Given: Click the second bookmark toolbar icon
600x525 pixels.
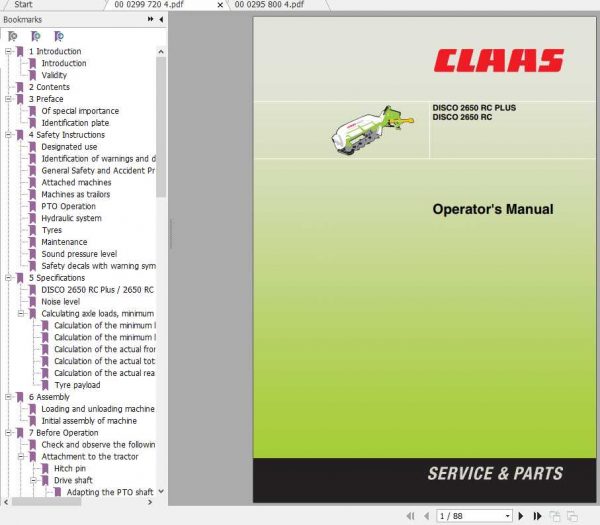Looking at the screenshot, I should pyautogui.click(x=36, y=36).
